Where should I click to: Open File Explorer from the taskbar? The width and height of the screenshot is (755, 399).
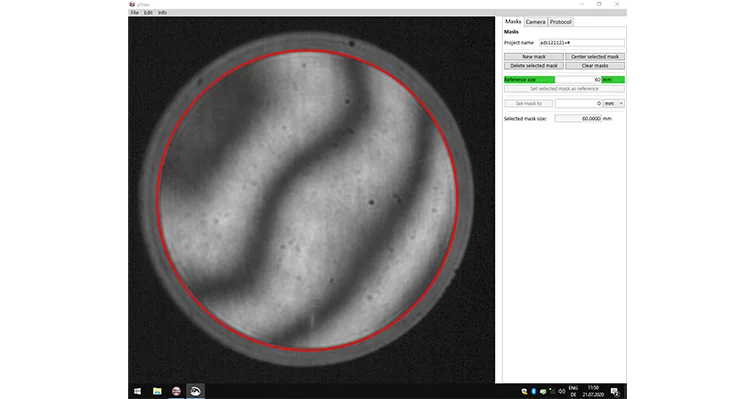coord(157,391)
